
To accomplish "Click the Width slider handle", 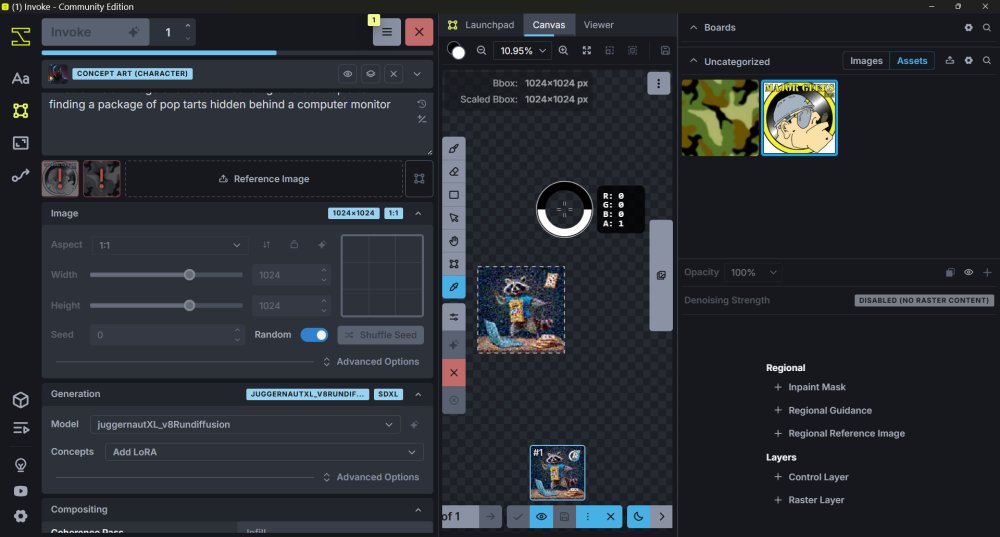I will tap(189, 274).
